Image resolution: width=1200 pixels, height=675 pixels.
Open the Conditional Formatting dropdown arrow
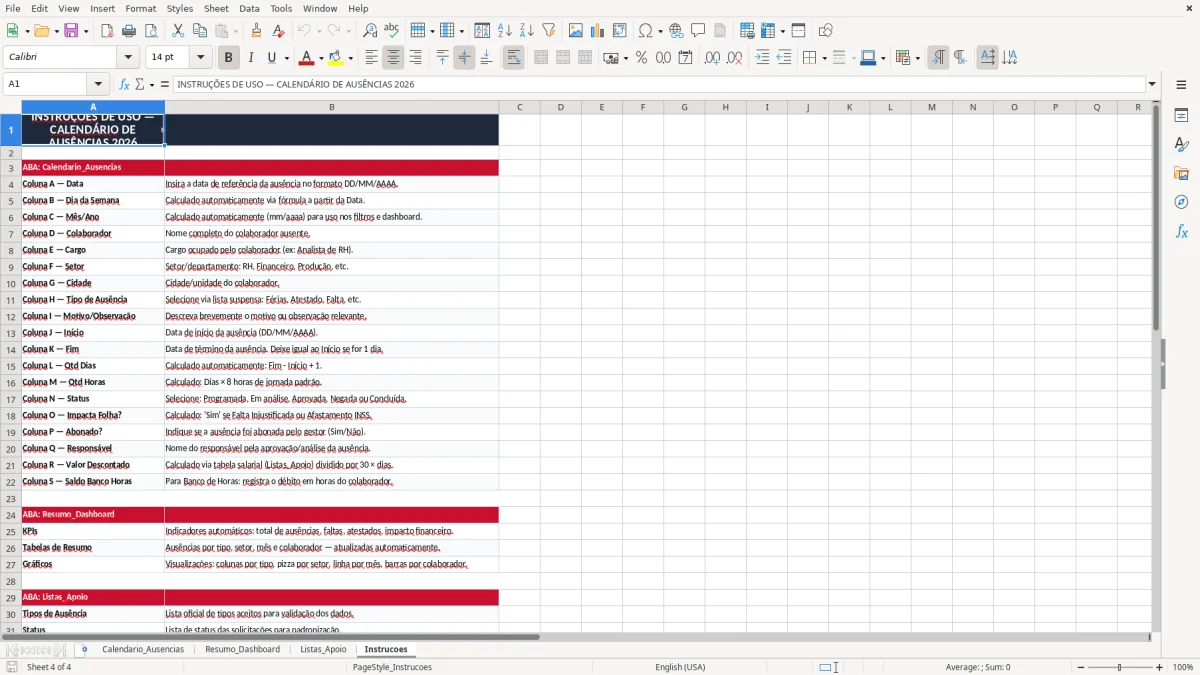[917, 58]
